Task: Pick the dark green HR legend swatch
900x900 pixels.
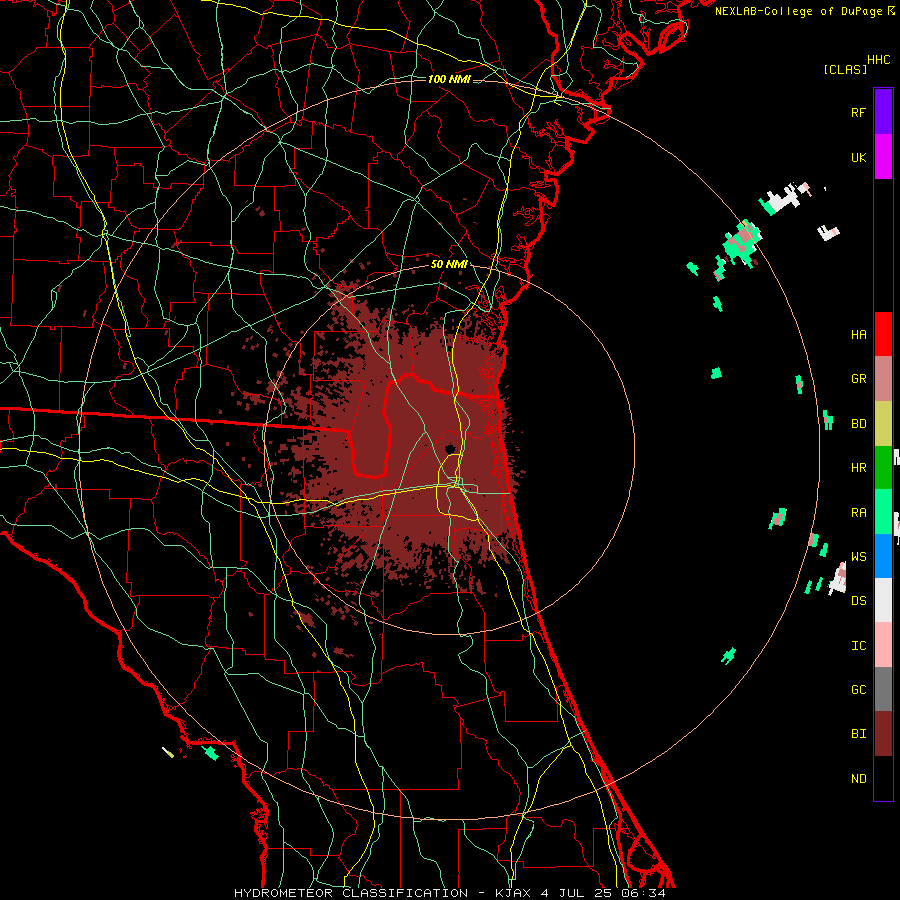Action: pos(883,467)
